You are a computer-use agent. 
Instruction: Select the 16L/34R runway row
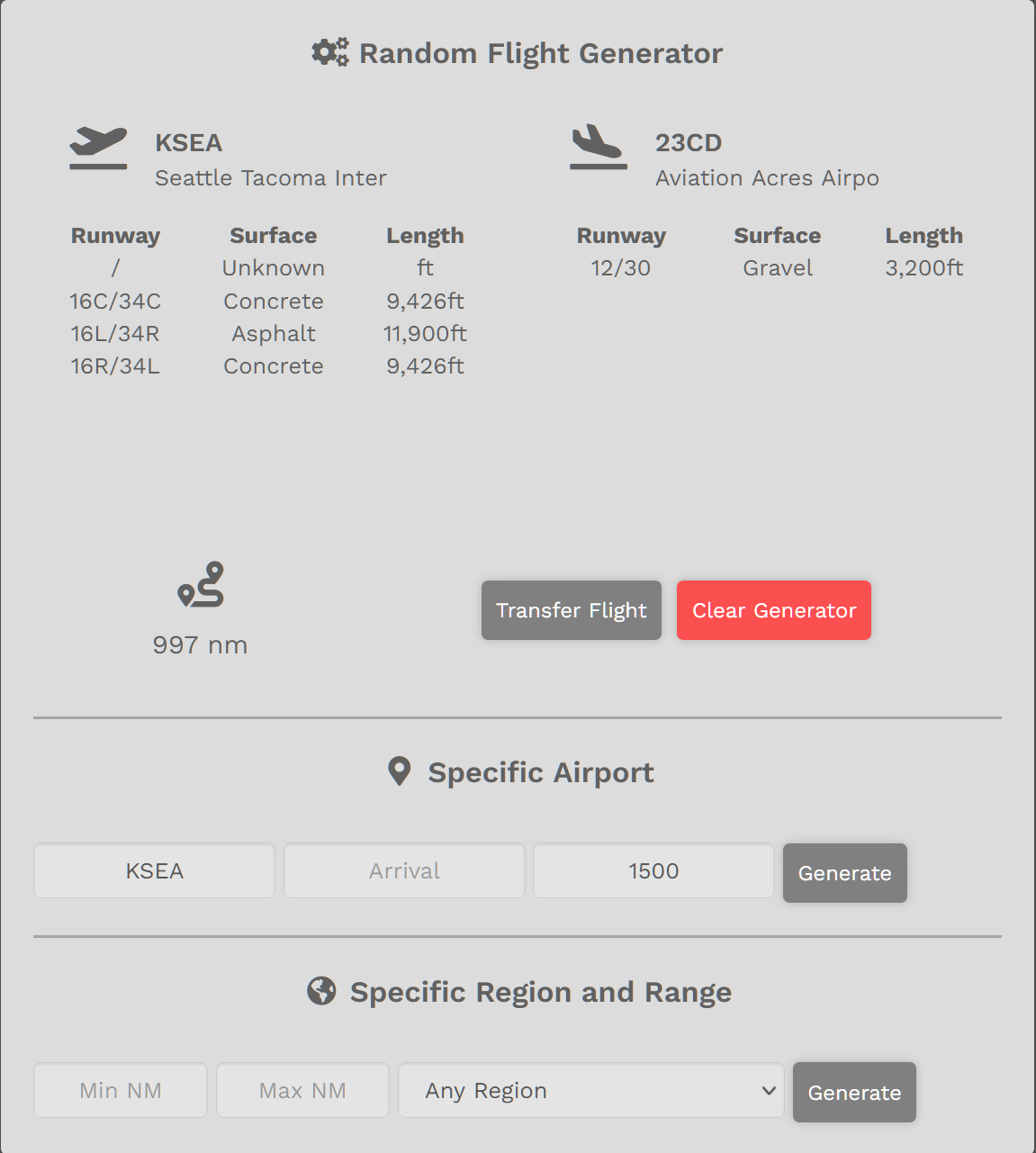(268, 334)
